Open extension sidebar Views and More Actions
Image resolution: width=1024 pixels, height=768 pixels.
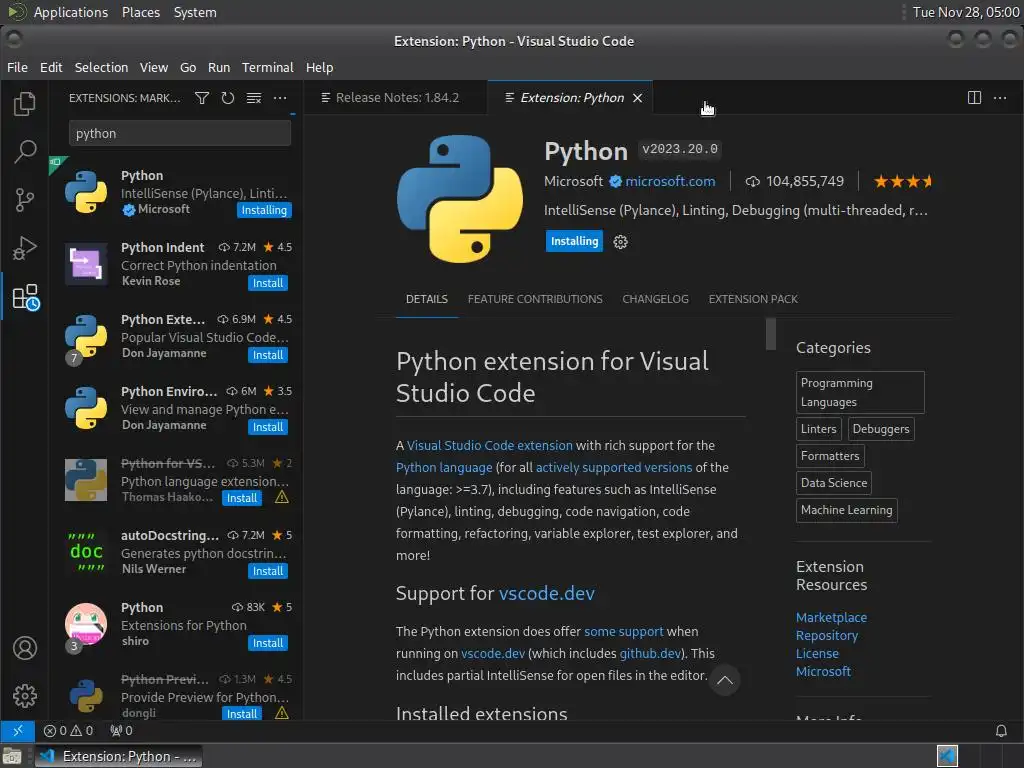click(280, 98)
